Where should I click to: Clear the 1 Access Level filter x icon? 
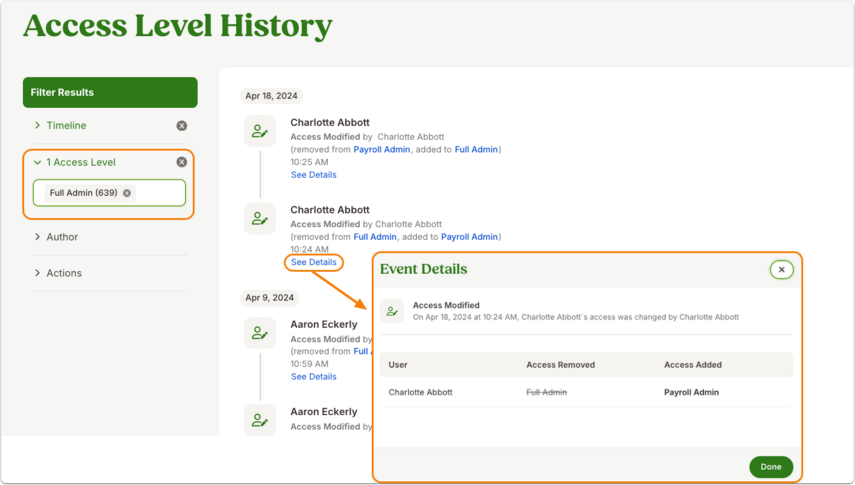[182, 162]
